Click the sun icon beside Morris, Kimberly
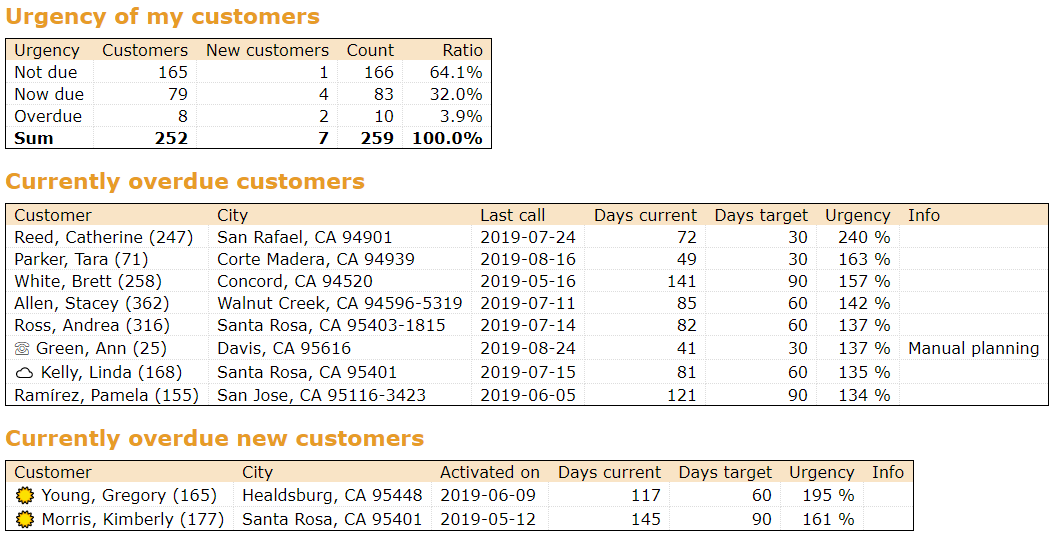This screenshot has width=1059, height=543. point(24,519)
